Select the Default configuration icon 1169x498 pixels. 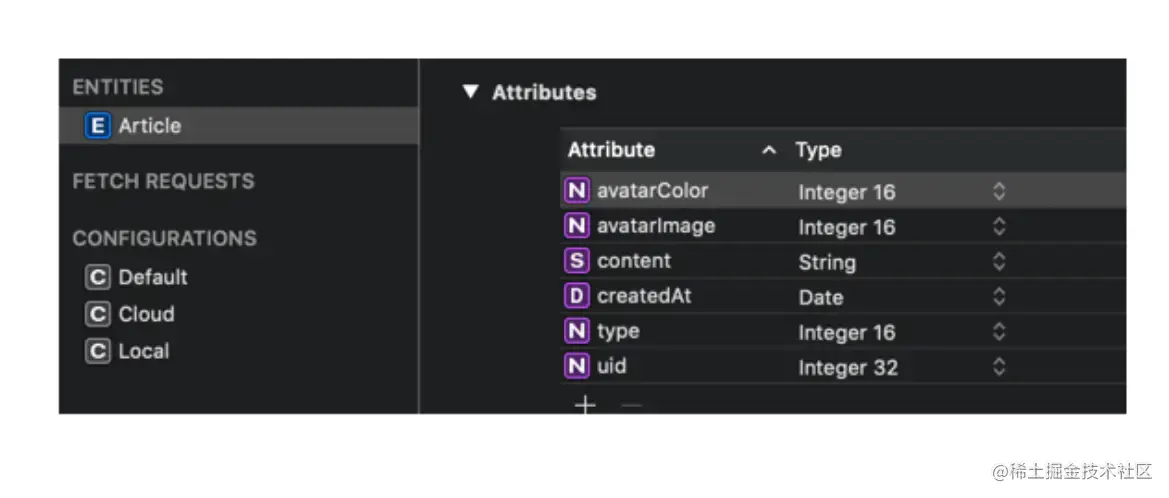[x=97, y=278]
